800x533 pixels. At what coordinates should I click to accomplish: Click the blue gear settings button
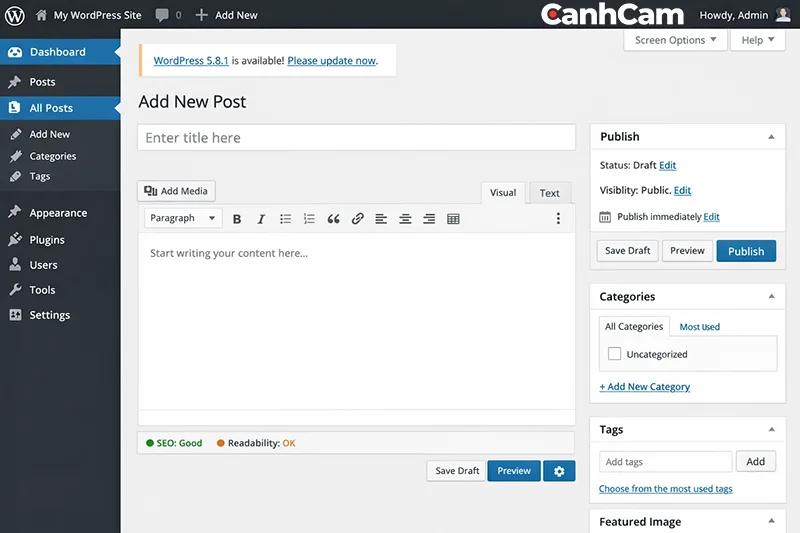coord(559,471)
